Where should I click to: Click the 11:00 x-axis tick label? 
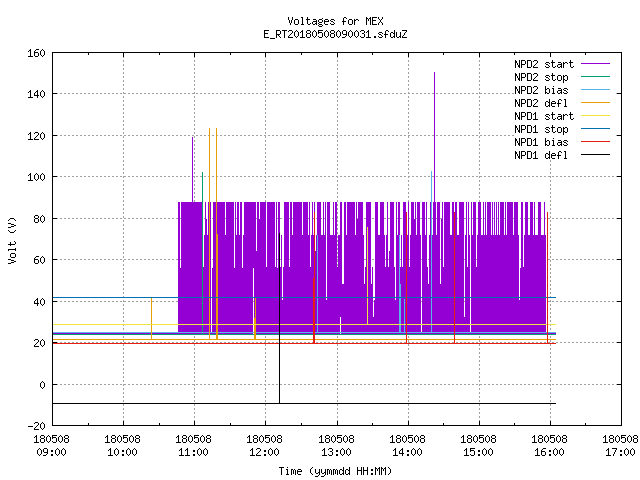[x=193, y=452]
